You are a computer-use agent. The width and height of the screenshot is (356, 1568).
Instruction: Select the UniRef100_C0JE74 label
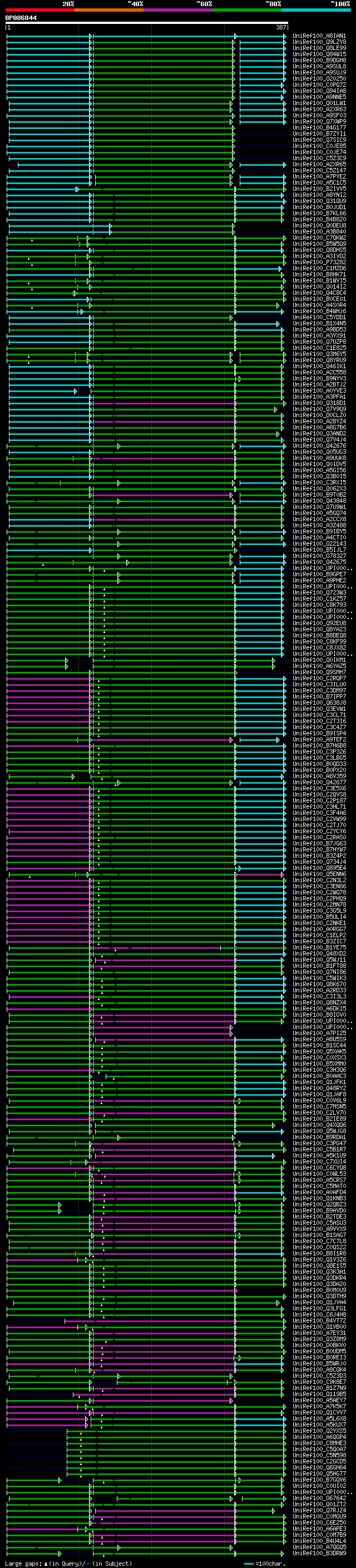(x=319, y=152)
